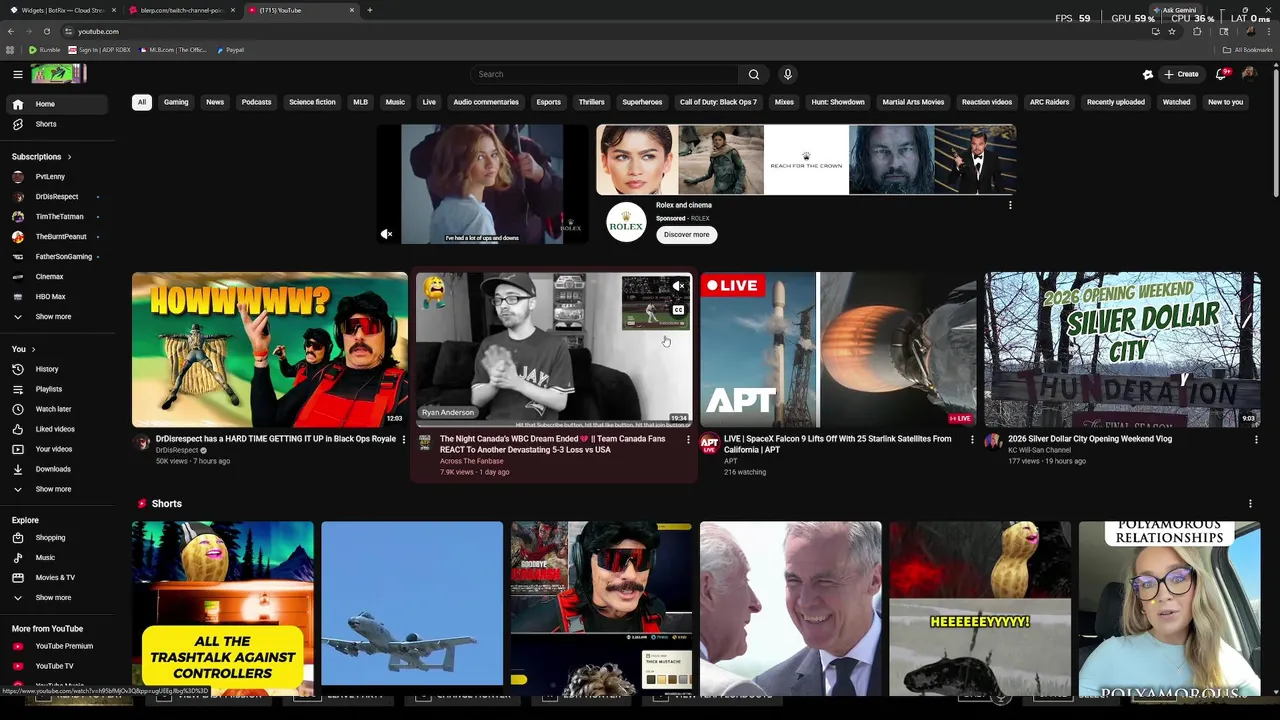Open the YouTube hamburger guide menu

tap(17, 74)
